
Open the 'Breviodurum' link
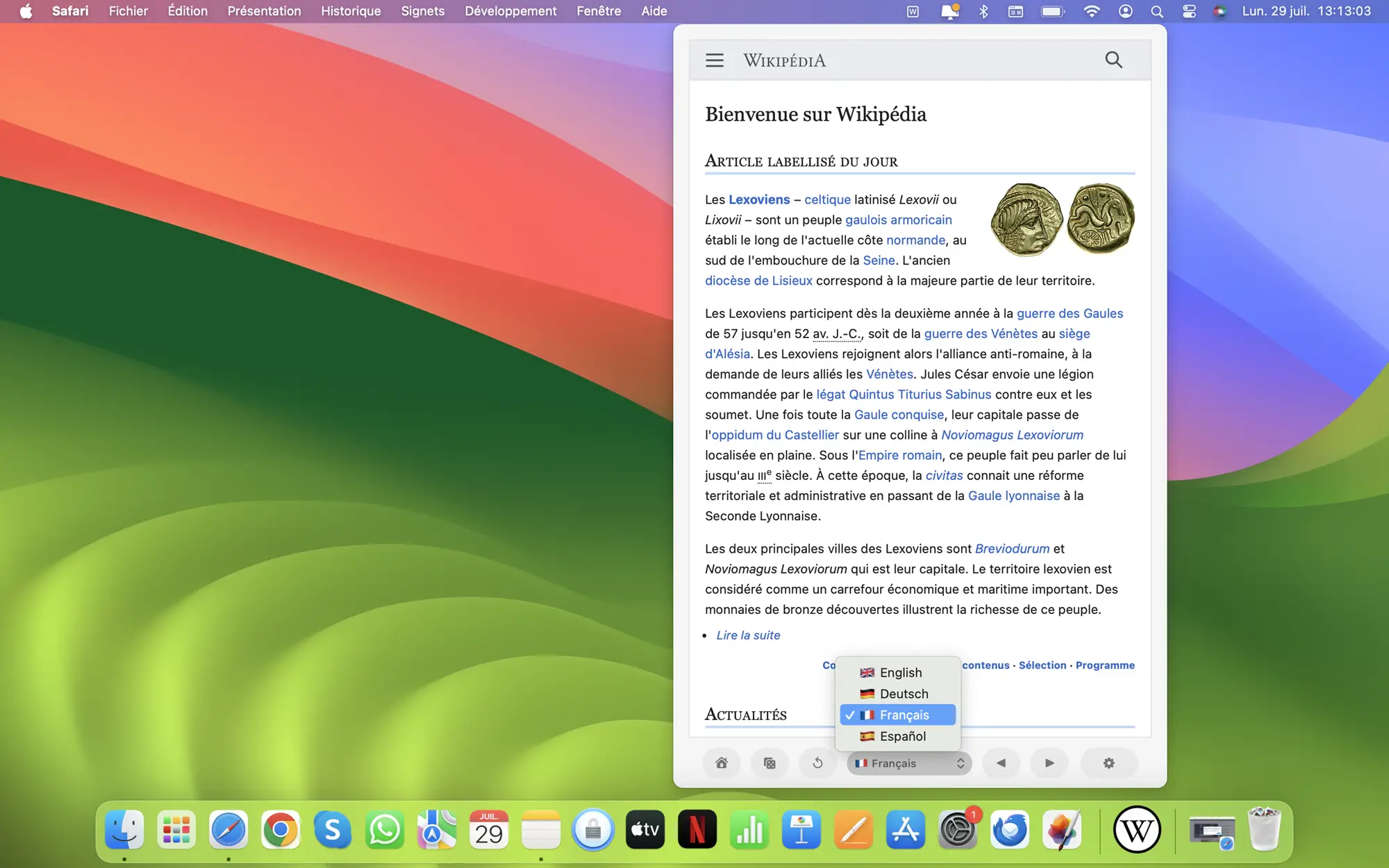point(1012,549)
